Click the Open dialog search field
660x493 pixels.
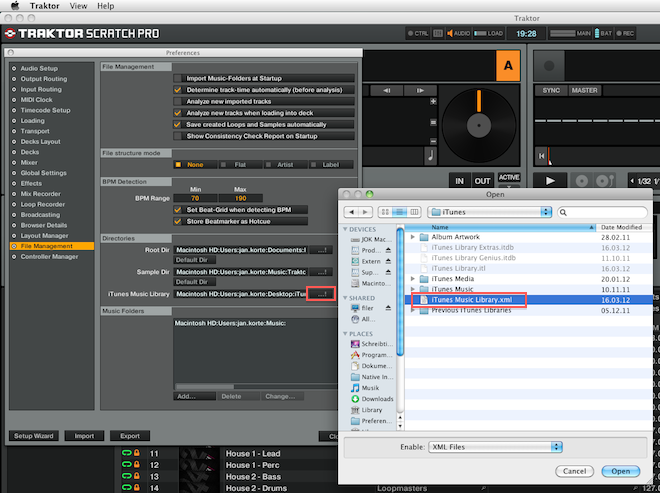click(x=602, y=212)
